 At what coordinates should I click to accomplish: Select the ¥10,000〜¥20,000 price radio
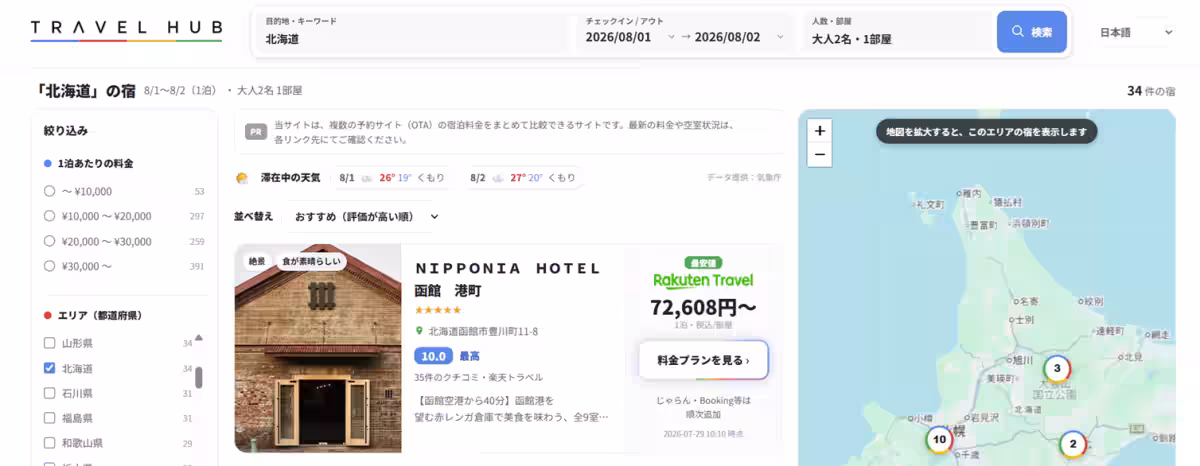click(50, 216)
